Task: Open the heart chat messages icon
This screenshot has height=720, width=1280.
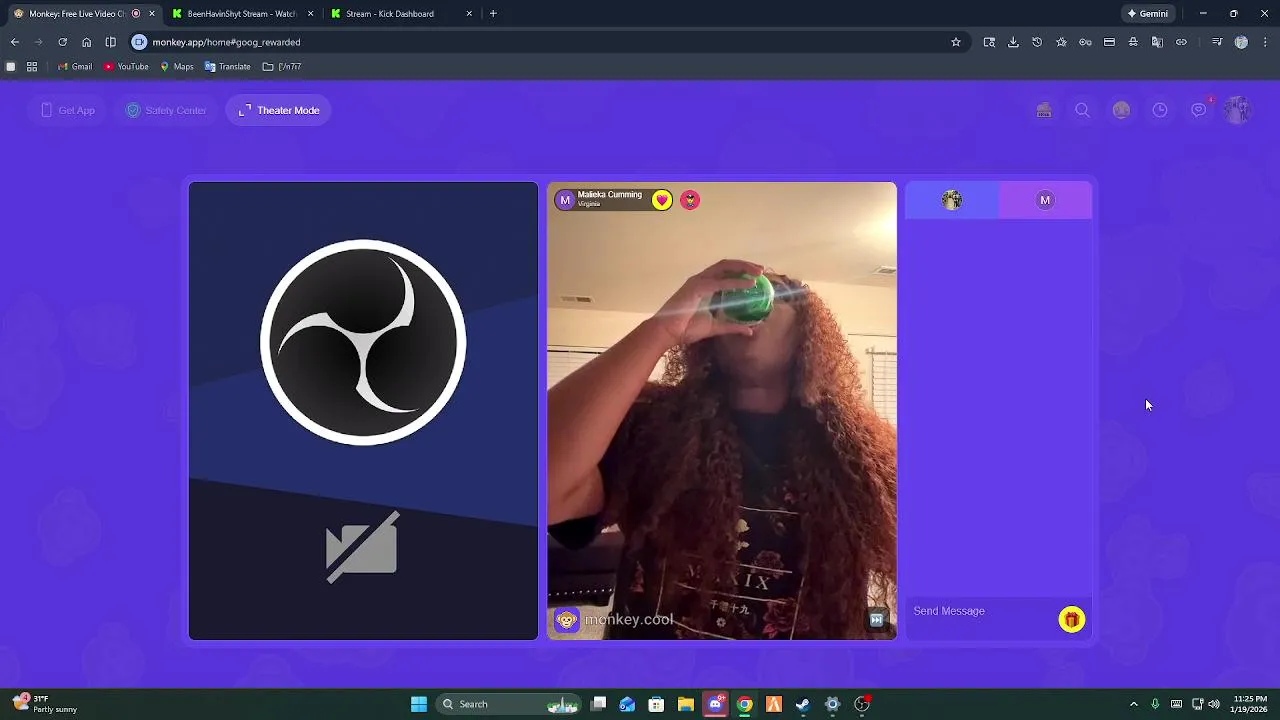Action: 1199,110
